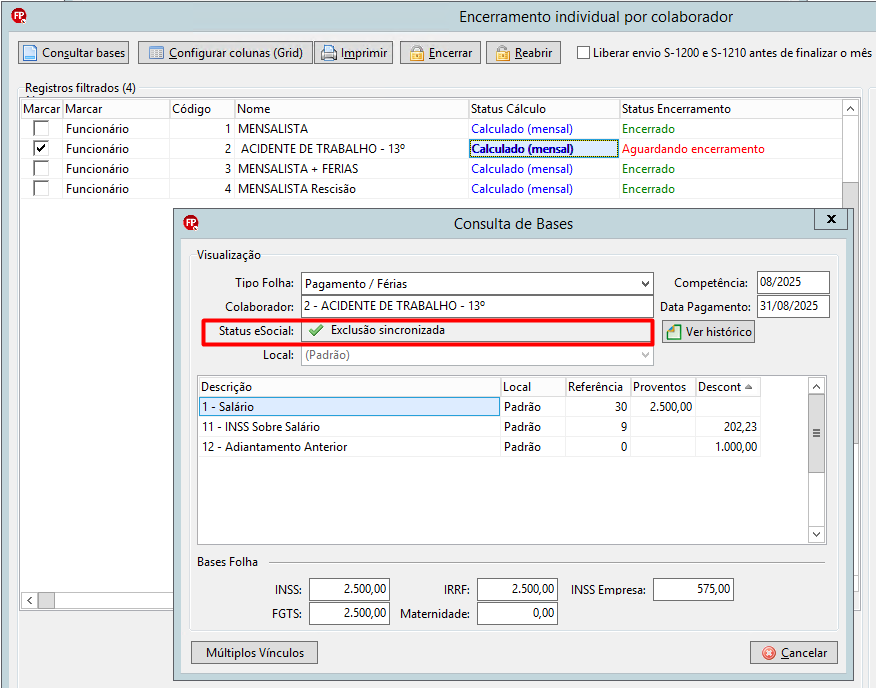Click the 202,23 discount value
The image size is (876, 688).
[x=740, y=427]
